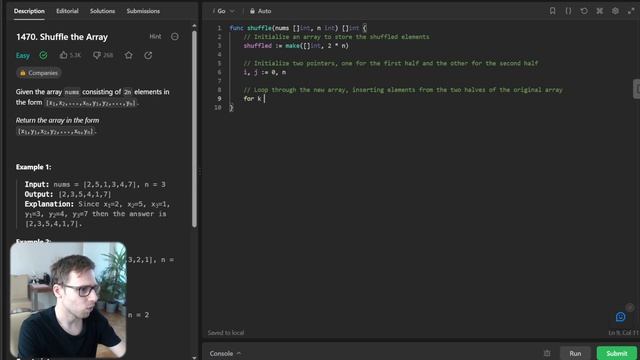Click the down arrow of description scrollbar
The width and height of the screenshot is (640, 360).
194,358
